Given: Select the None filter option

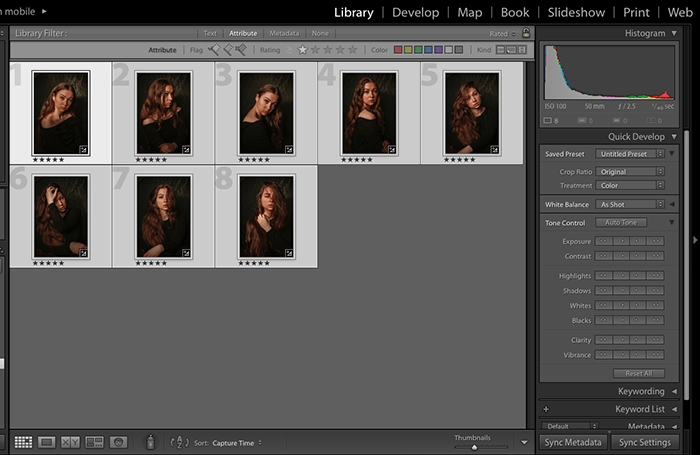Looking at the screenshot, I should click(320, 33).
